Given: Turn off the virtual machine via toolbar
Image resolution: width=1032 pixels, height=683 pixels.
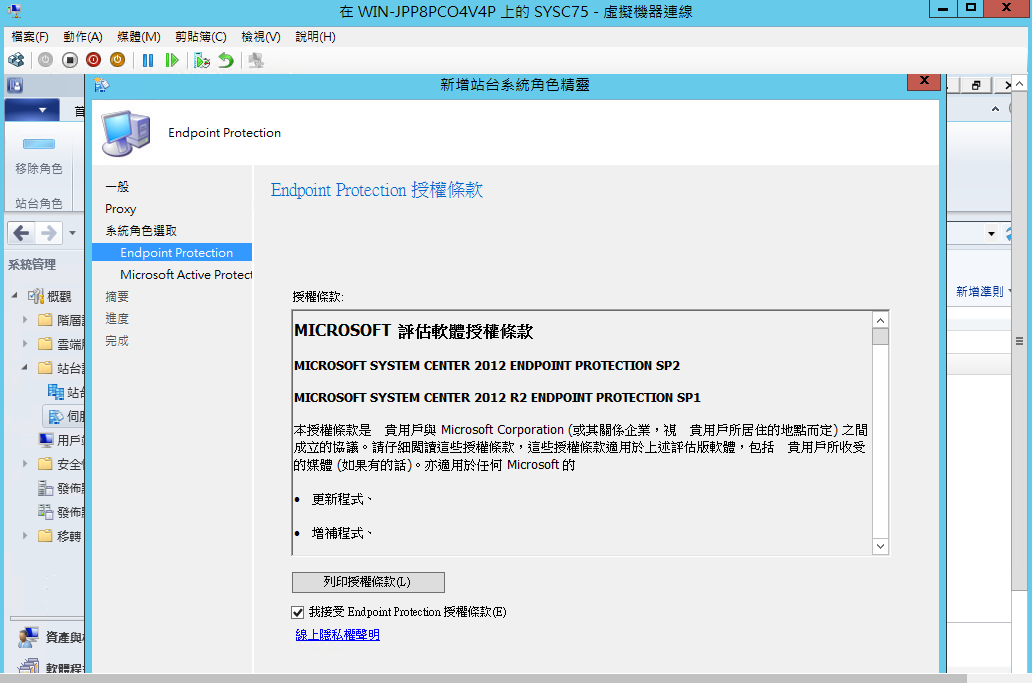Looking at the screenshot, I should tap(70, 61).
